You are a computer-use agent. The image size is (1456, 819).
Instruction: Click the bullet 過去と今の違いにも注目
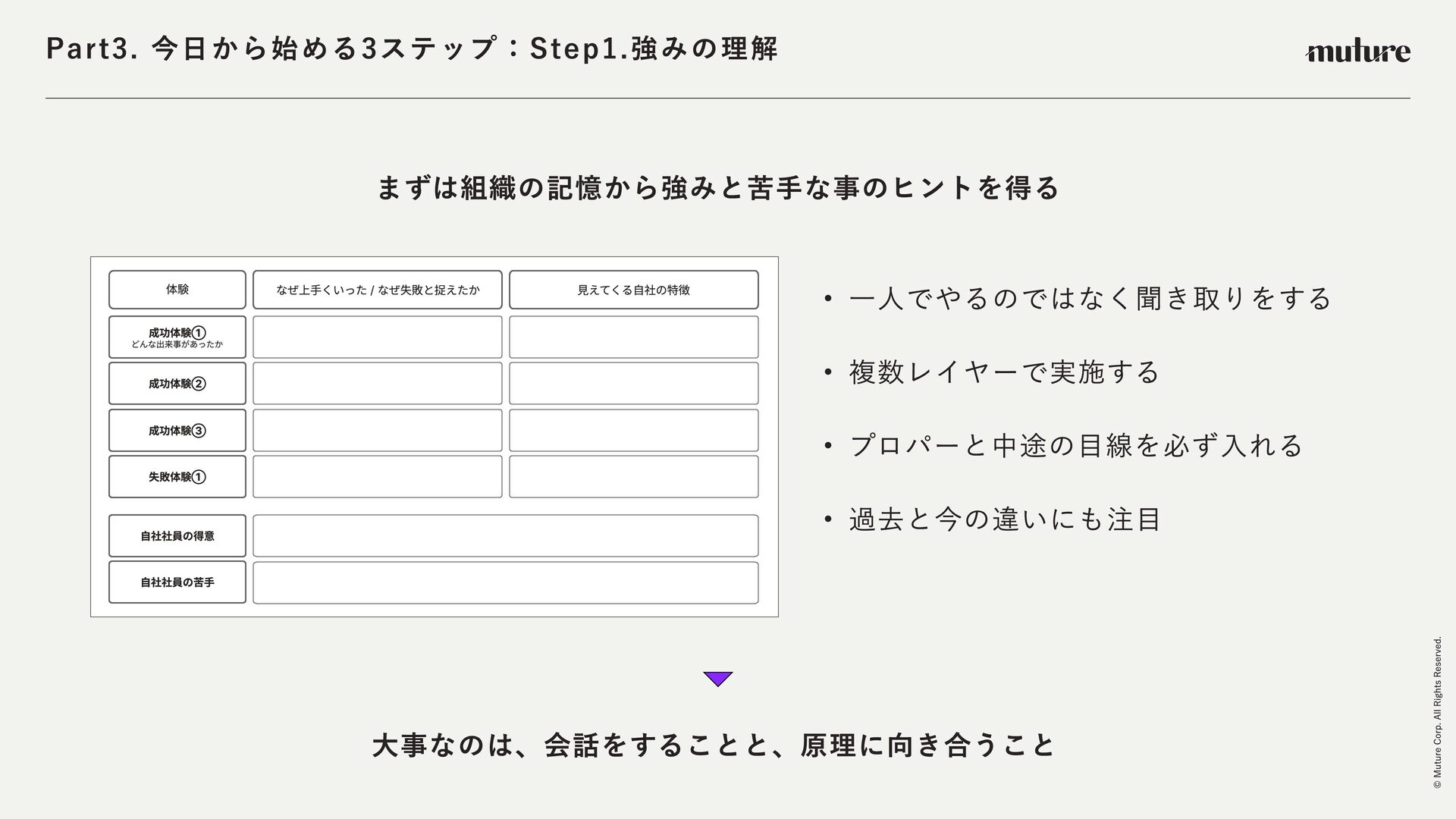(x=1005, y=520)
